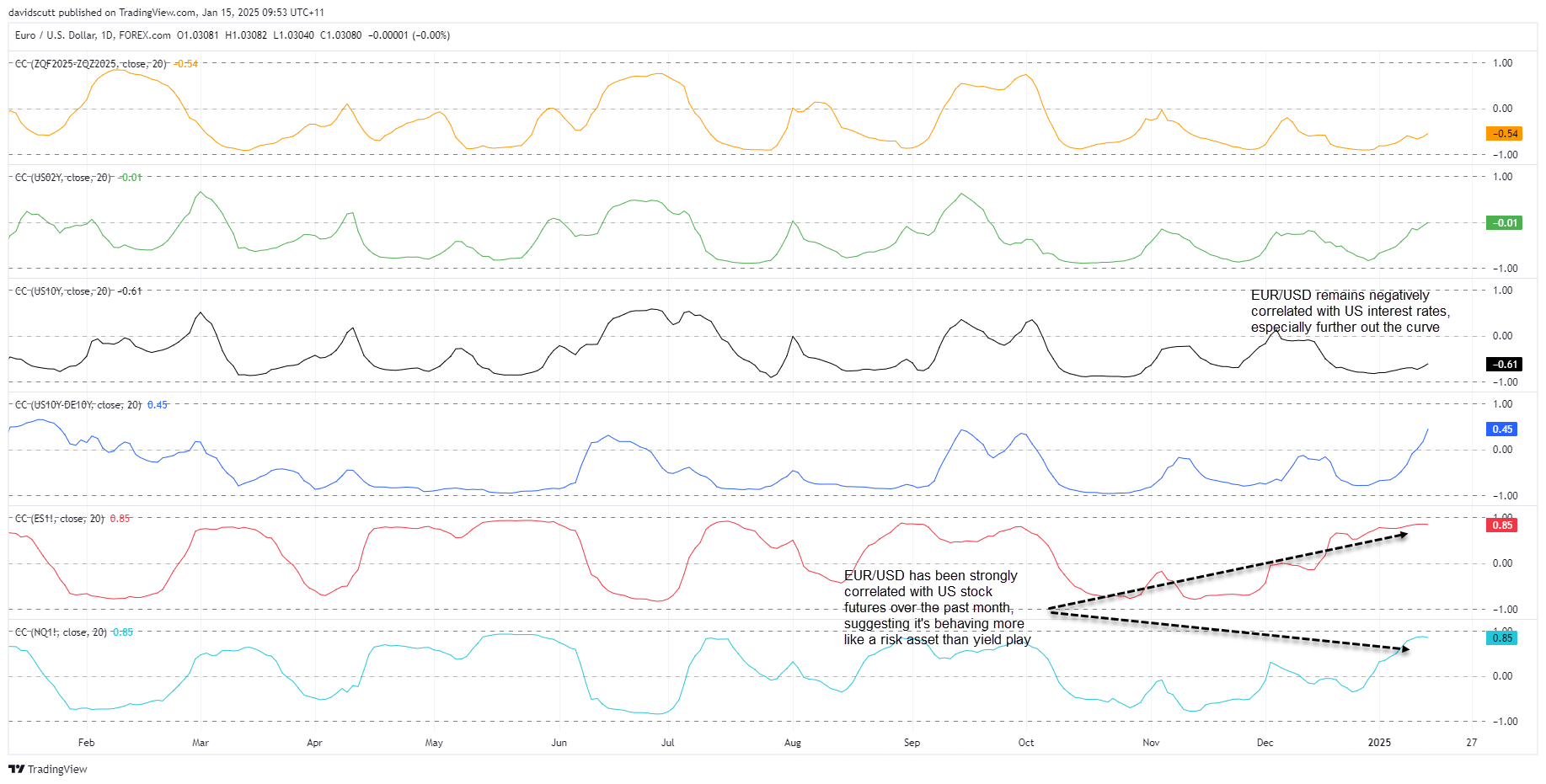The image size is (1546, 784).
Task: Click the cyan 0.85 value tag
Action: pos(1502,638)
